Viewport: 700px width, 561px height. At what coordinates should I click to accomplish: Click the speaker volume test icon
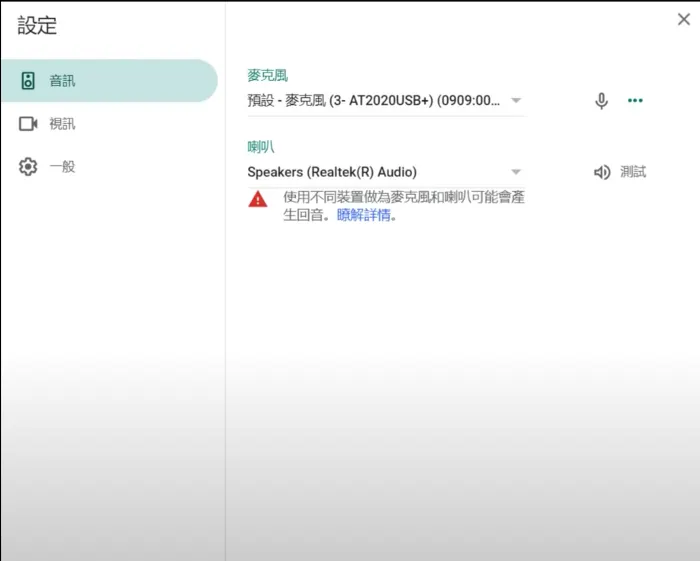(601, 172)
